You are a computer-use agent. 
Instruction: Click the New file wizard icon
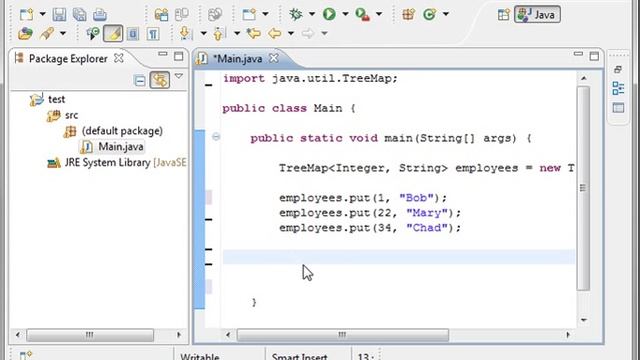click(x=27, y=15)
